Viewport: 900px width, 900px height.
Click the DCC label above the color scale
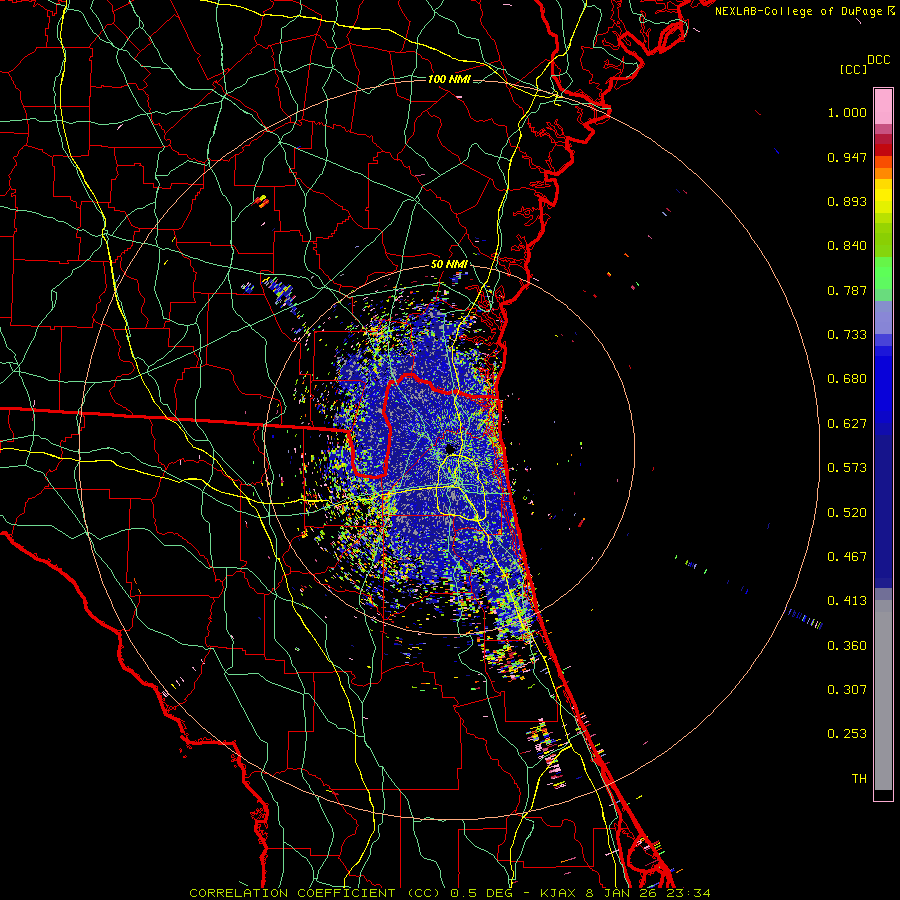tap(879, 60)
